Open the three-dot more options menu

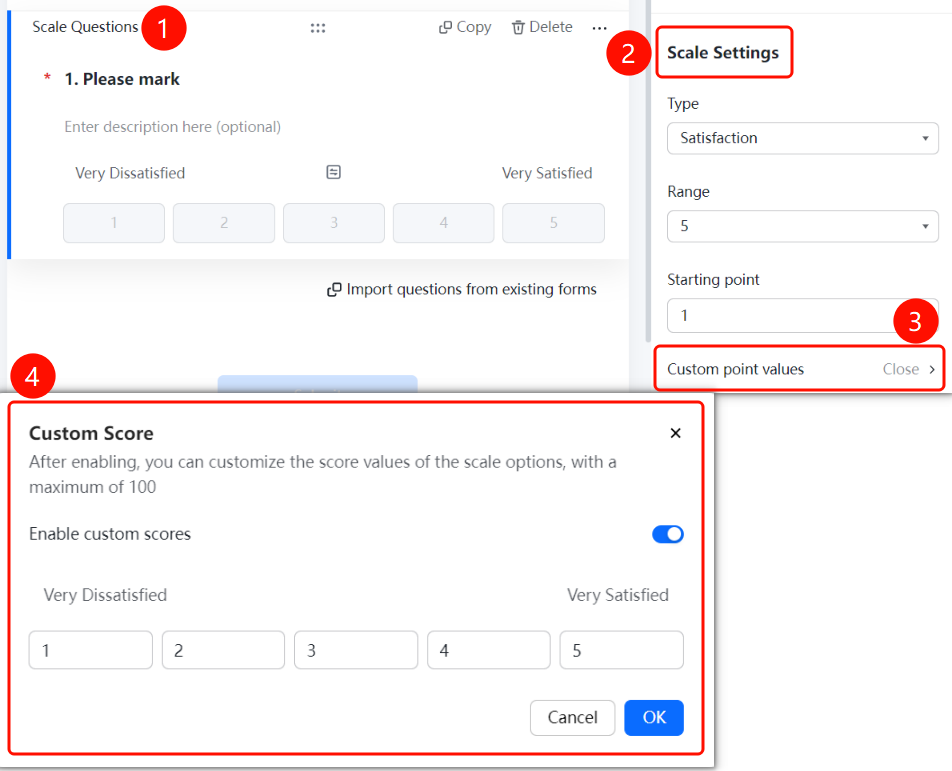(599, 28)
